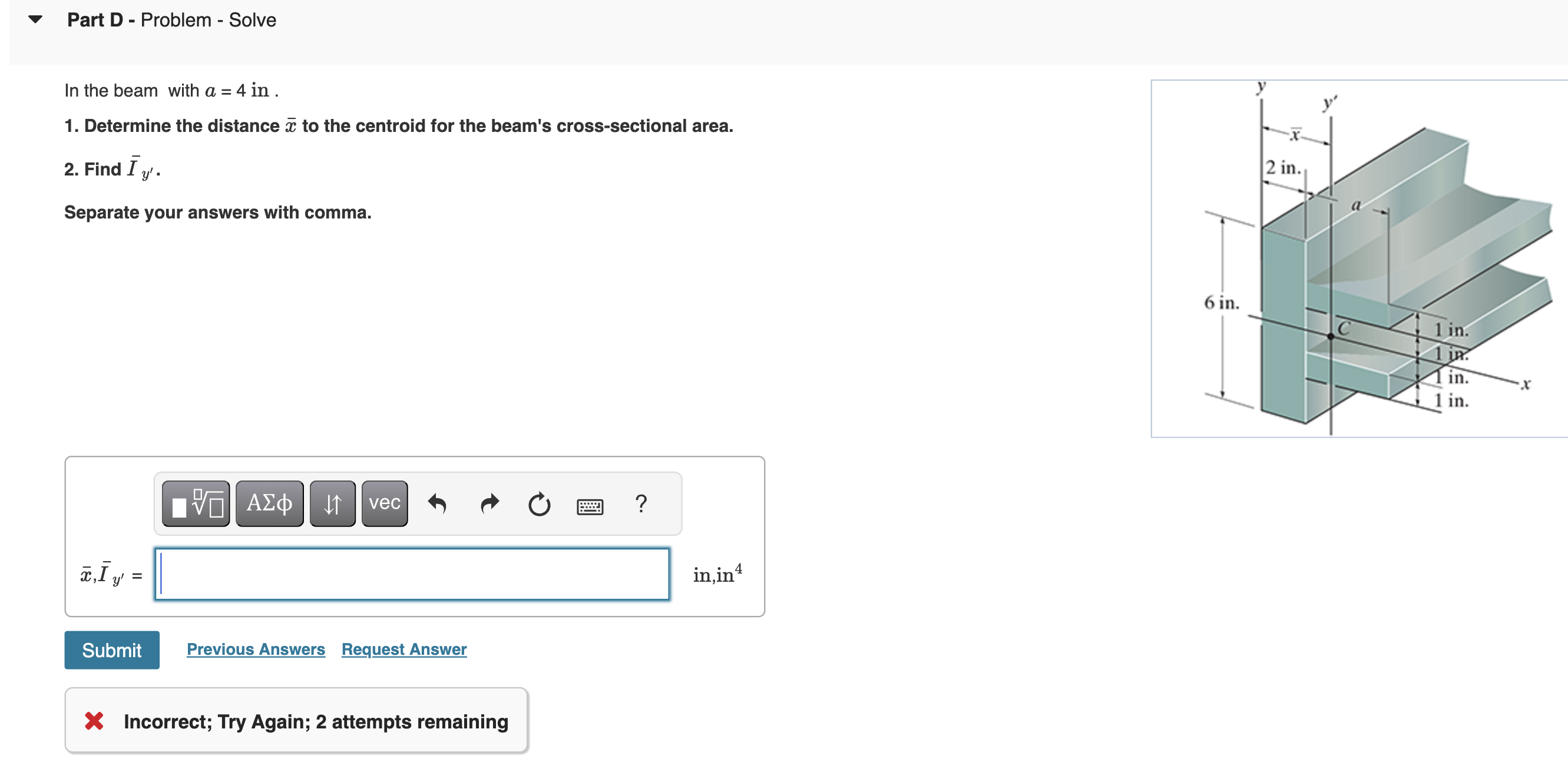Reset the answer using the circular reset icon
Viewport: 1568px width, 782px height.
(x=540, y=505)
